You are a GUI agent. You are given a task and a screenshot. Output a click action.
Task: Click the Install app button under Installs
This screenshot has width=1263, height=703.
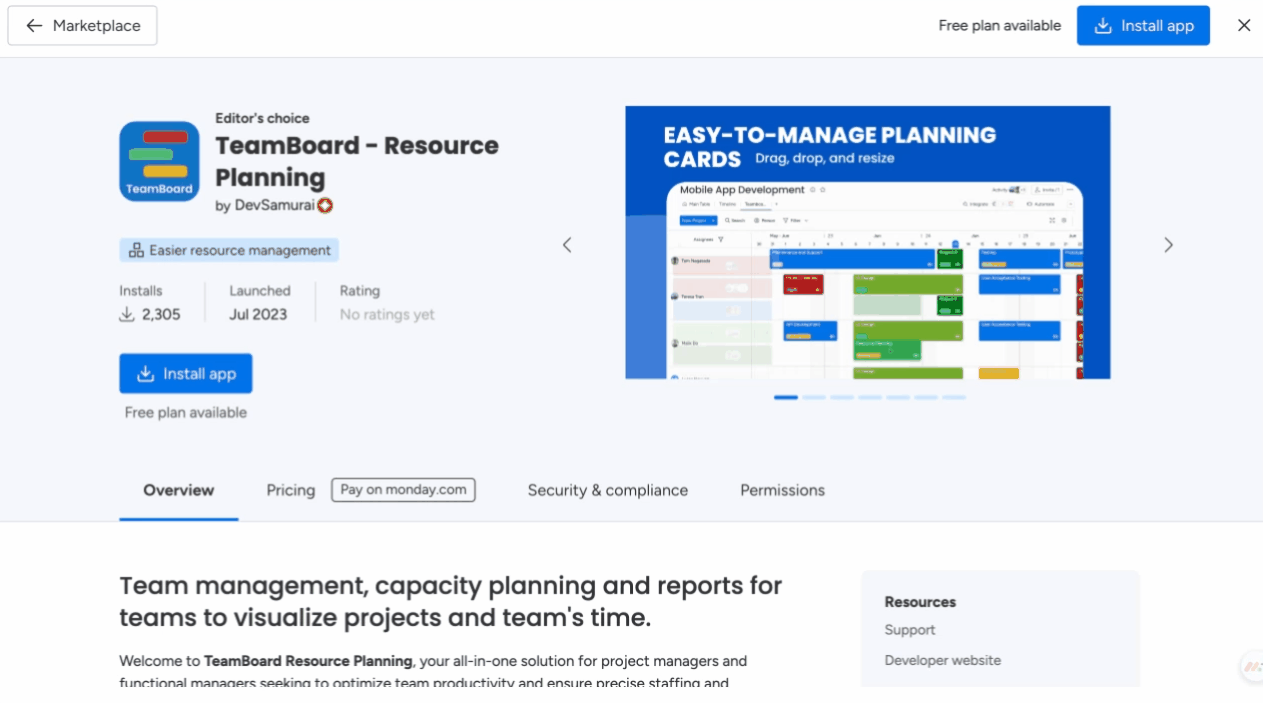point(186,373)
